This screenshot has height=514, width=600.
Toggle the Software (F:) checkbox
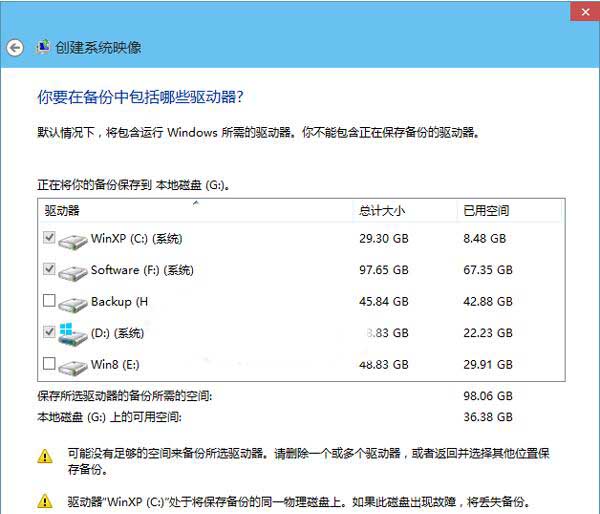coord(49,269)
